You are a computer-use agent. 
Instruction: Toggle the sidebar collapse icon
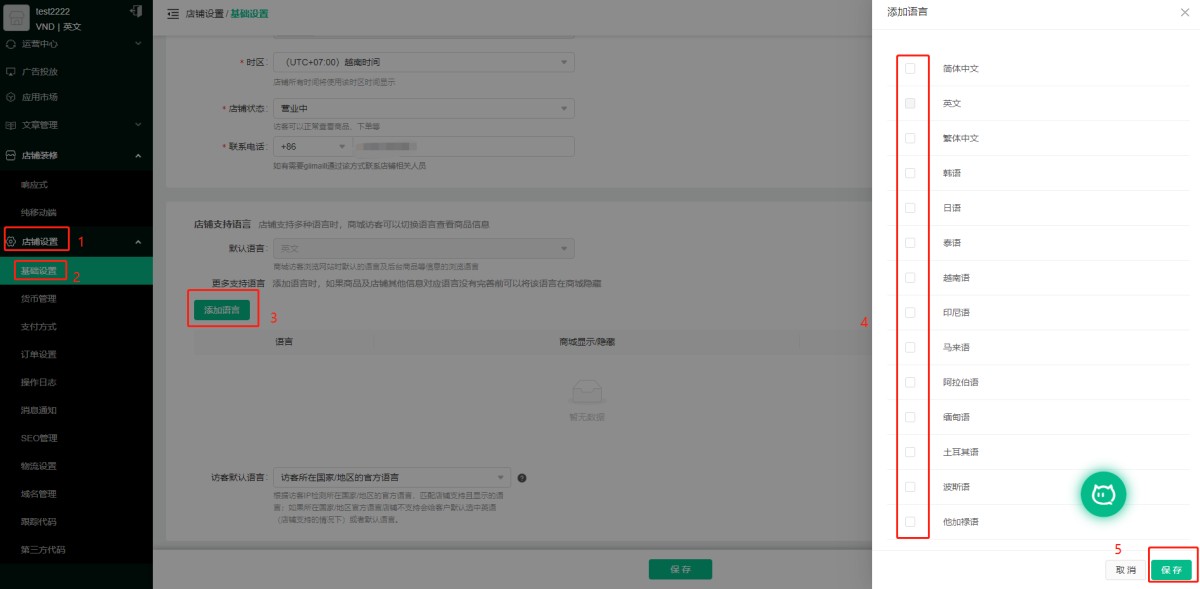pos(173,14)
